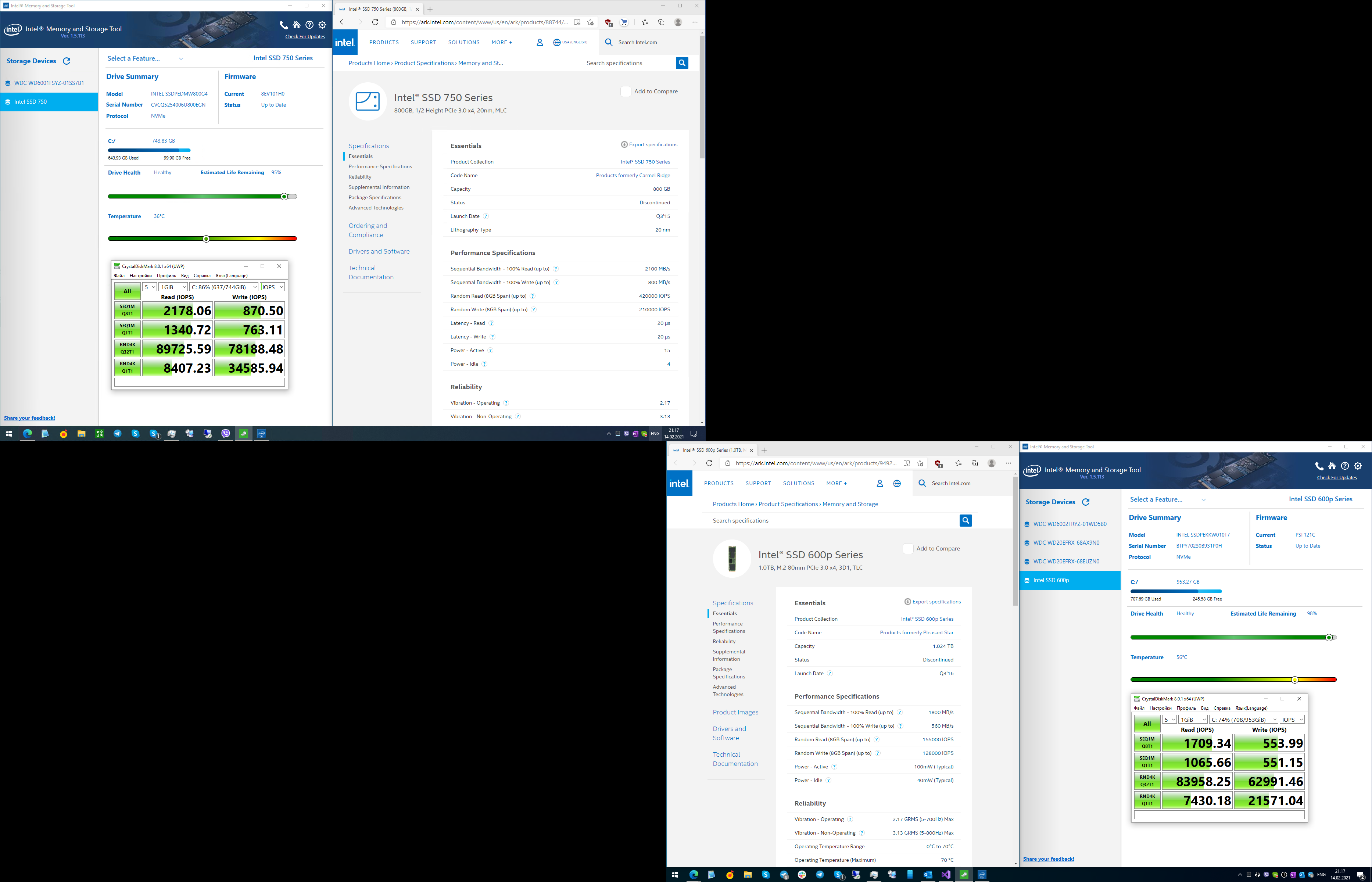Open Профиль menu in SSD 750 CrystalDiskMark
The width and height of the screenshot is (1372, 882).
click(x=166, y=276)
